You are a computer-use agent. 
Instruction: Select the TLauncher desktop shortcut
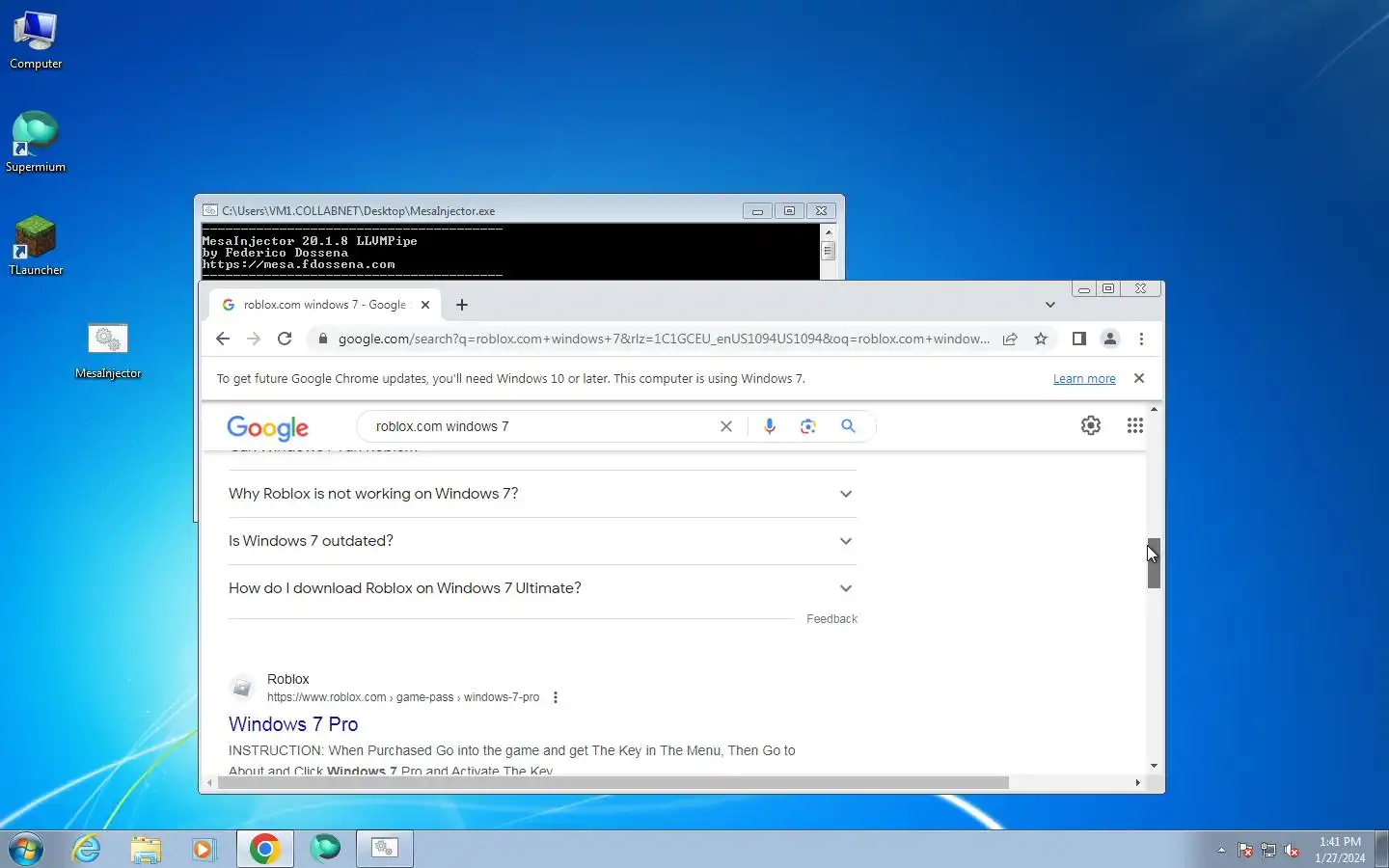point(36,246)
